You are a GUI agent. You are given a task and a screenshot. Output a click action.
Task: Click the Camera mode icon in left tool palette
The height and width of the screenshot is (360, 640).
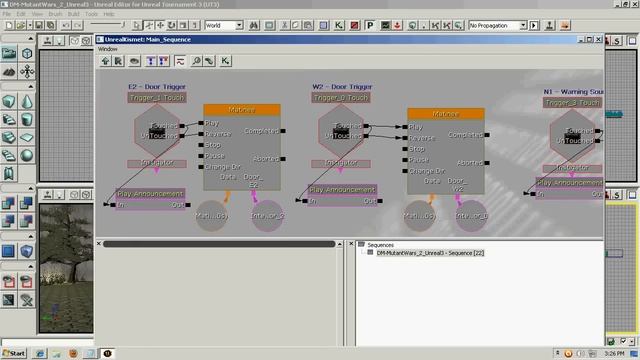tap(9, 53)
